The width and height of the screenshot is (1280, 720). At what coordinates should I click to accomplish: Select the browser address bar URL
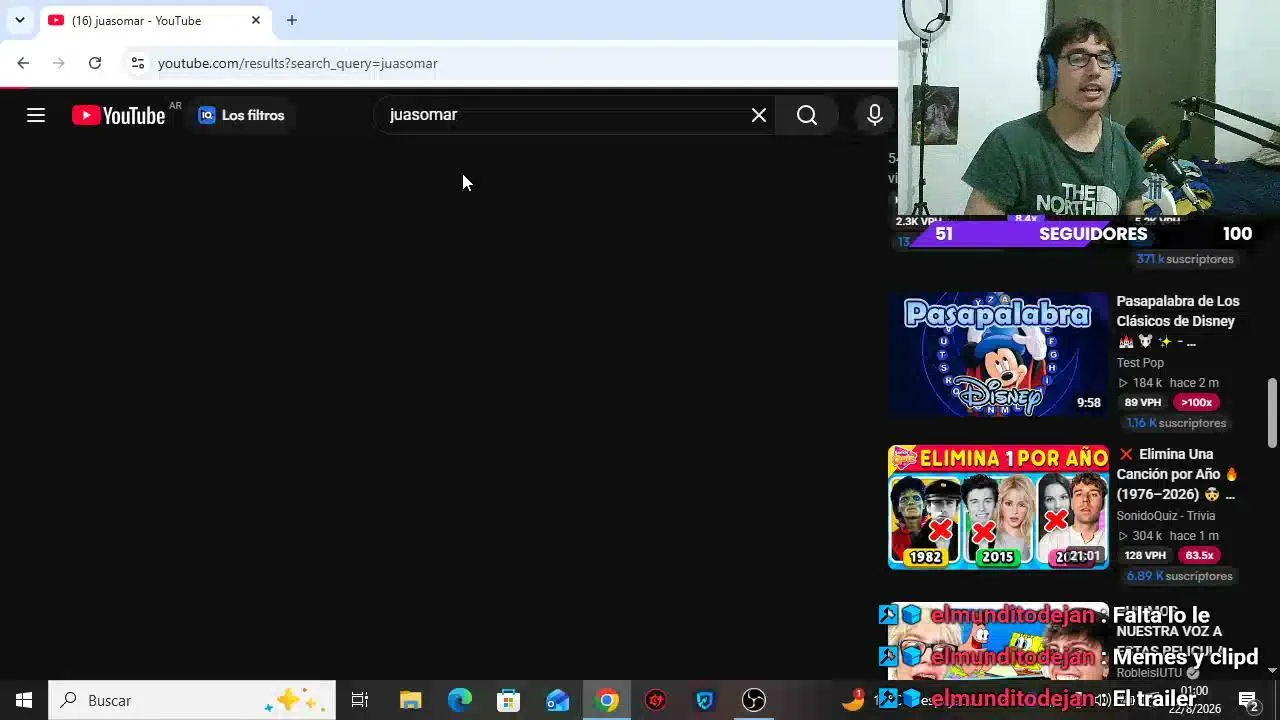(x=298, y=63)
